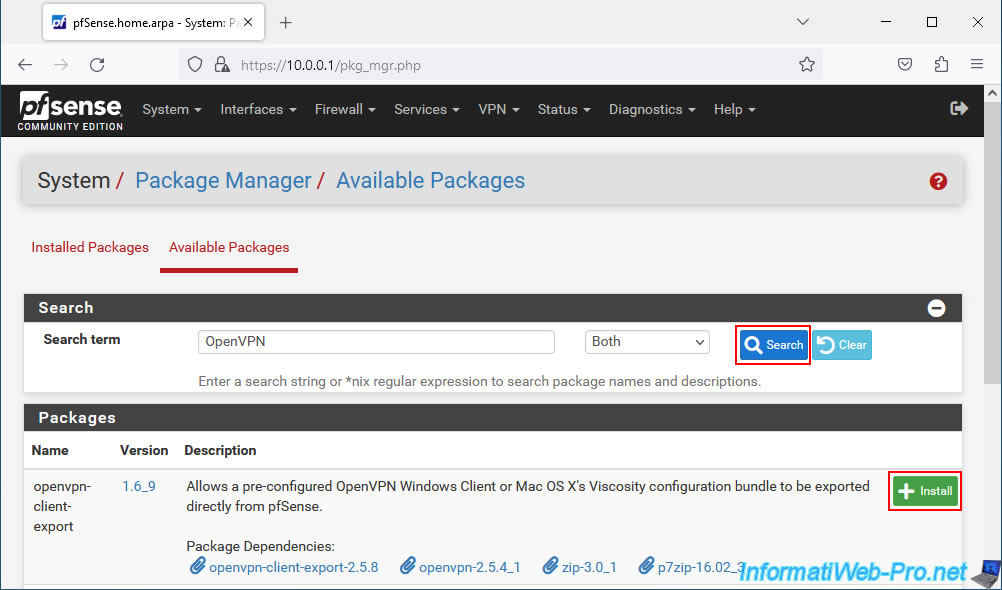Image resolution: width=1002 pixels, height=590 pixels.
Task: Open the Help menu
Action: (734, 110)
